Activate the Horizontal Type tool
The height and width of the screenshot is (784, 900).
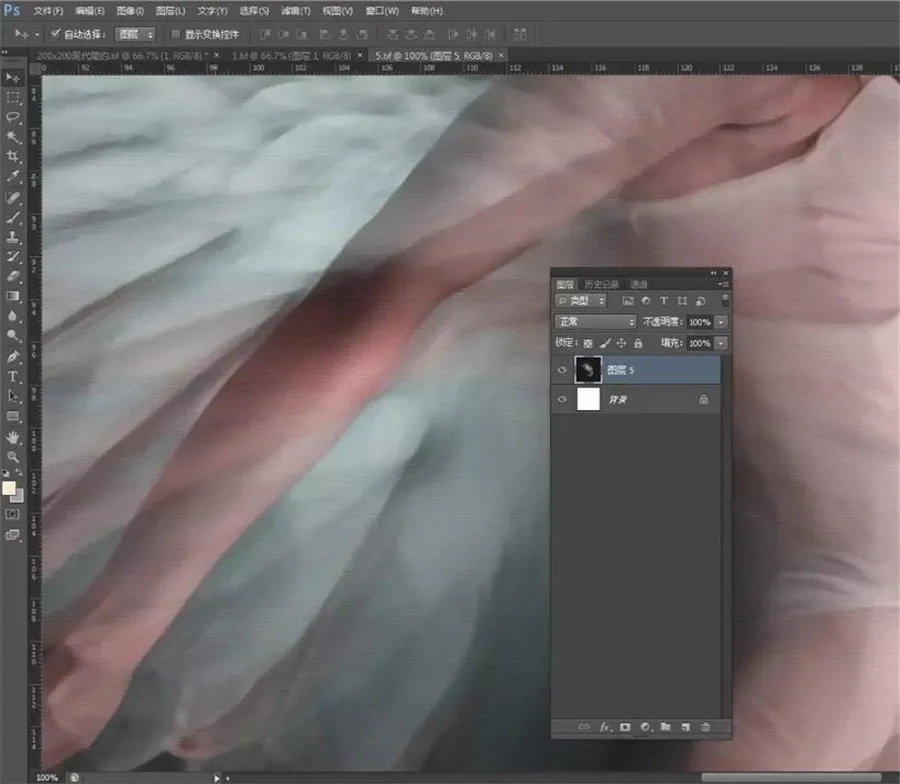point(13,376)
